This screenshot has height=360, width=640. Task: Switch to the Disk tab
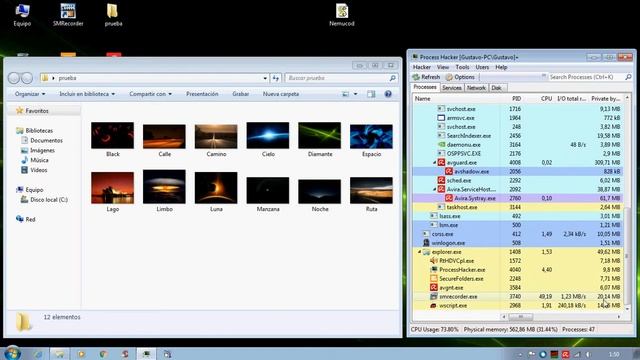click(x=496, y=88)
